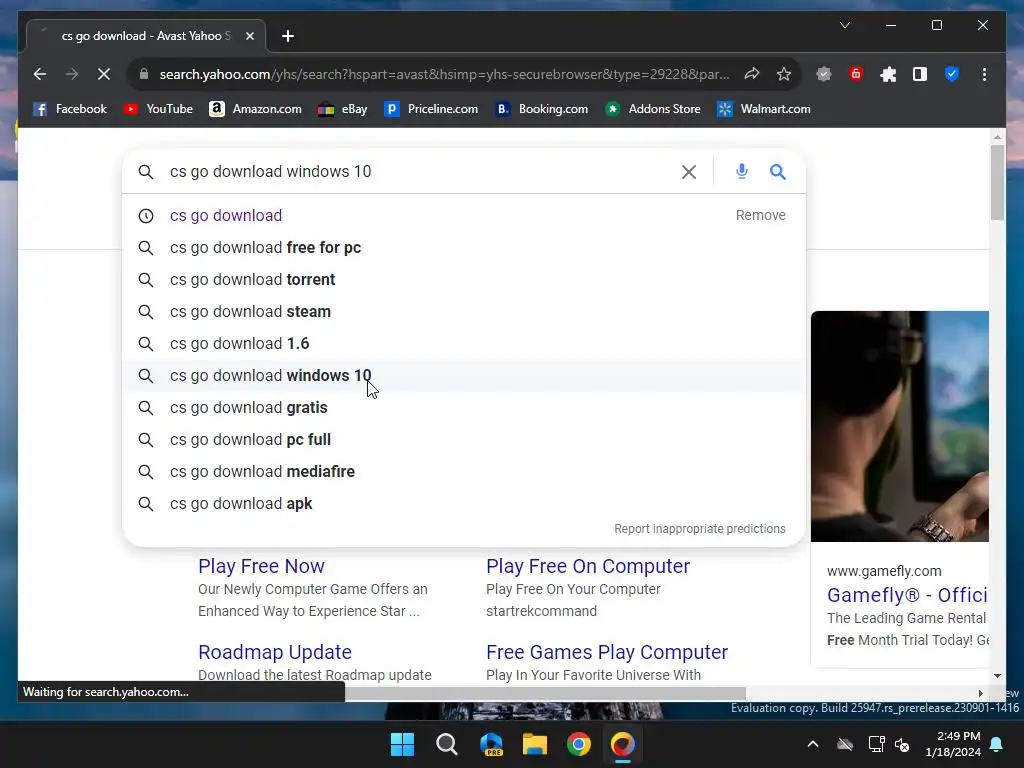Open the Facebook bookmark
The width and height of the screenshot is (1024, 768).
(x=70, y=109)
